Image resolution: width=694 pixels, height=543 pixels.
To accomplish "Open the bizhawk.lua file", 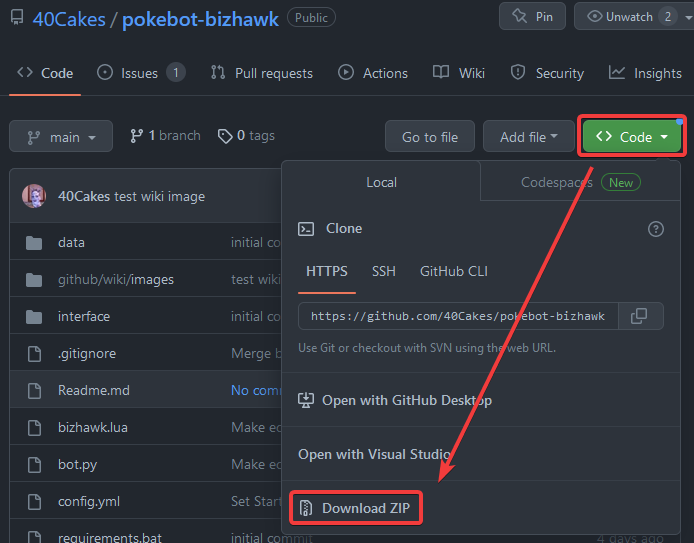I will point(93,427).
